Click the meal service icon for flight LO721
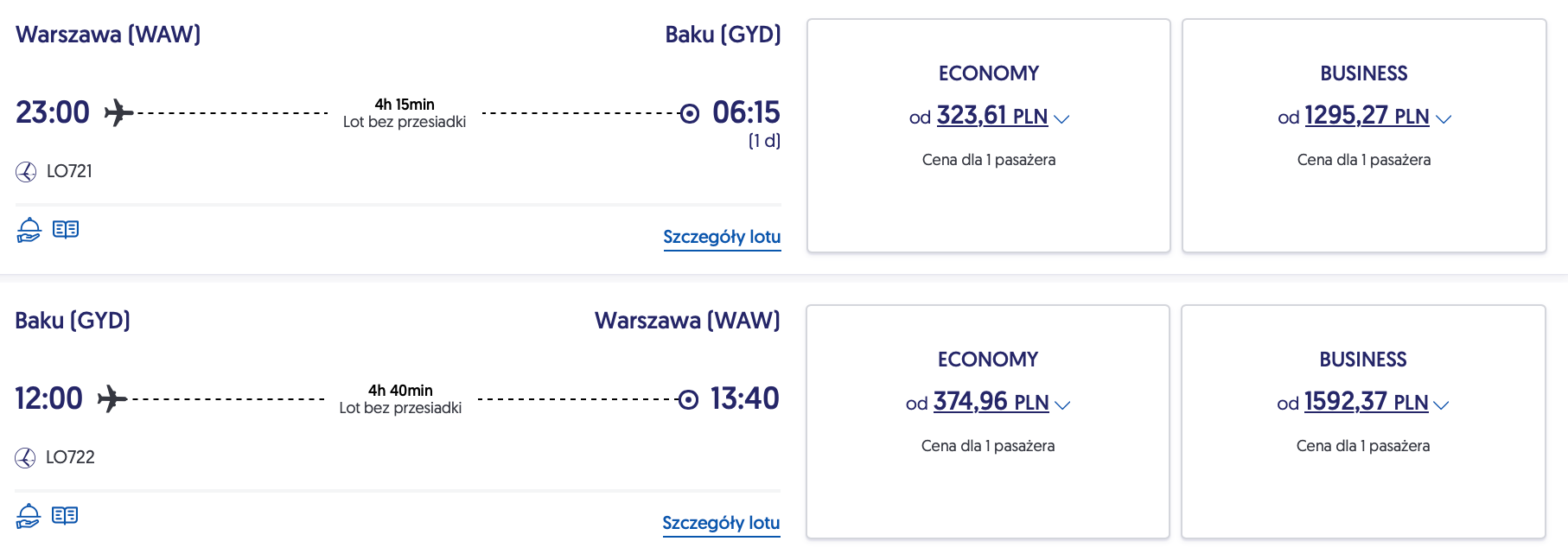Image resolution: width=1568 pixels, height=554 pixels. tap(29, 230)
